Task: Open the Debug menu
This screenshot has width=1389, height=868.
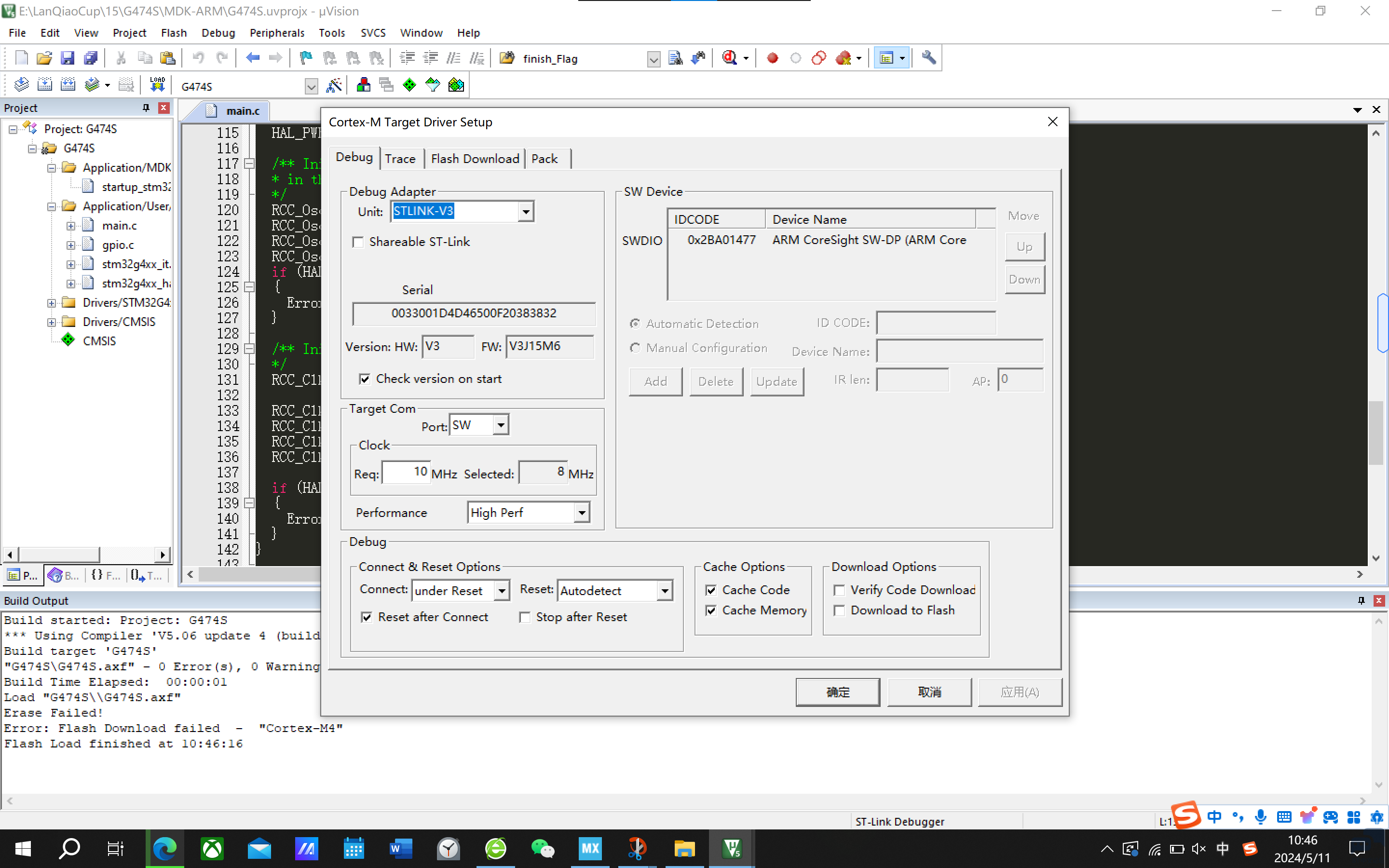Action: pos(218,33)
